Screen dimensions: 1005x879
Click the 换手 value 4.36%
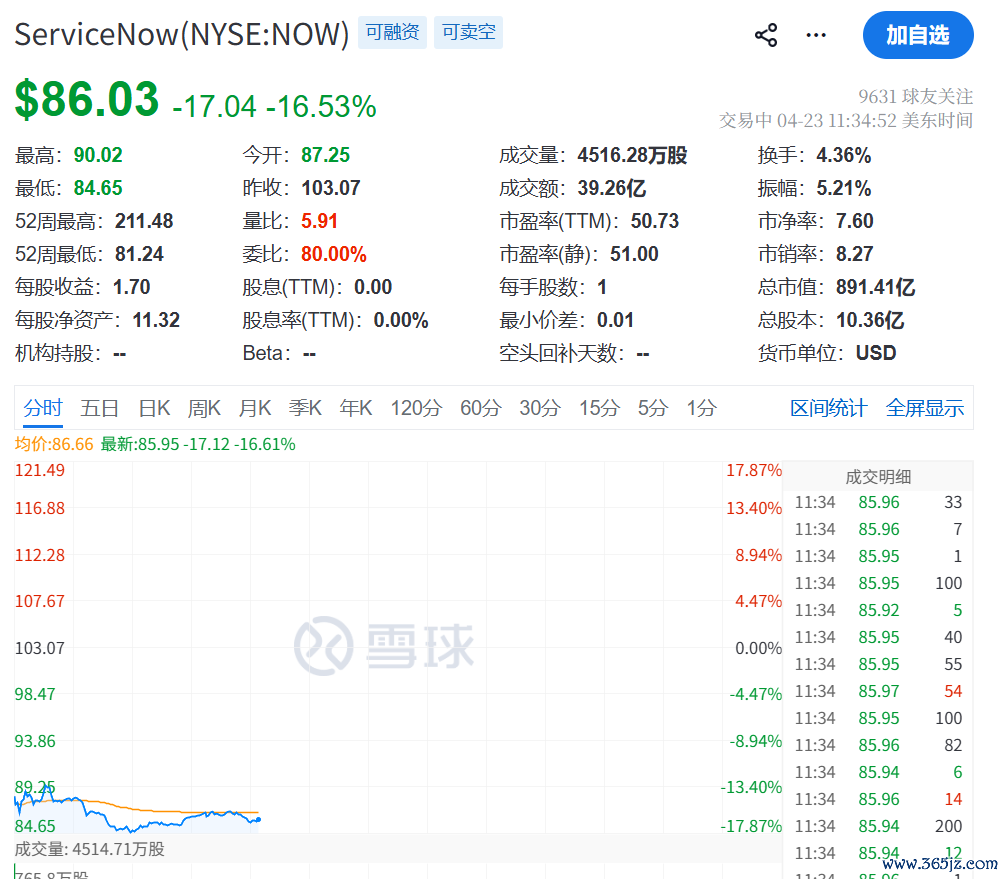coord(843,155)
